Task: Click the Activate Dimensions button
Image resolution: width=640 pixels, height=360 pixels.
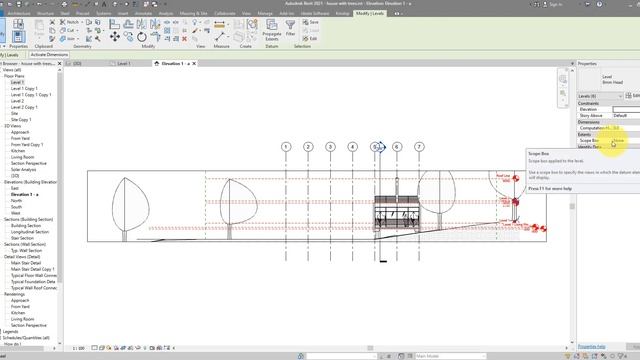Action: pos(49,55)
